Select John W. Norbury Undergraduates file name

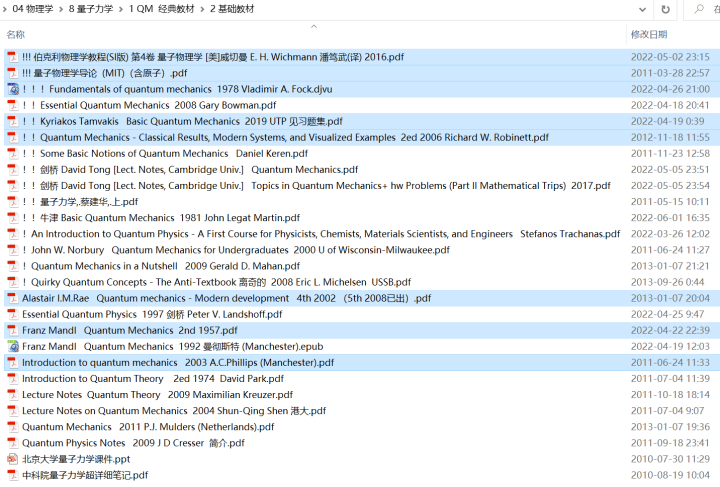tap(236, 250)
